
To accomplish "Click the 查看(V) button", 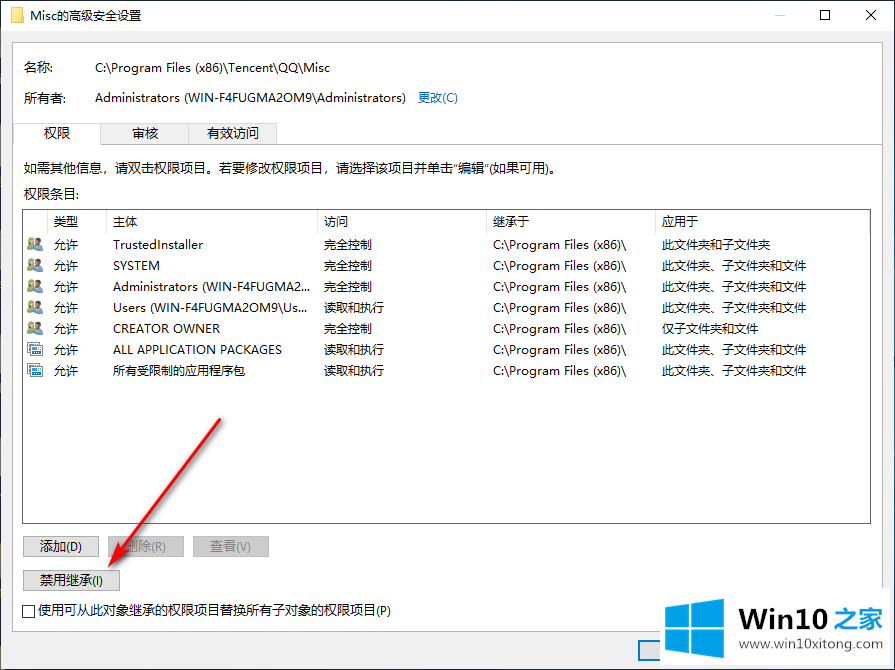I will click(231, 546).
